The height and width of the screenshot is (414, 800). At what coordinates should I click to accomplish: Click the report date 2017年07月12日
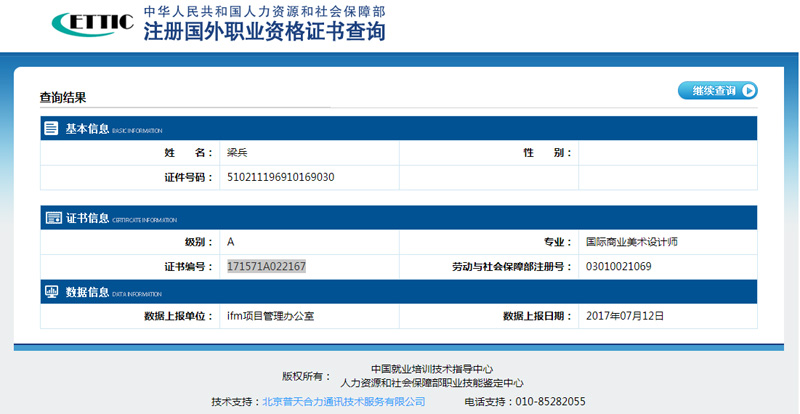point(625,316)
